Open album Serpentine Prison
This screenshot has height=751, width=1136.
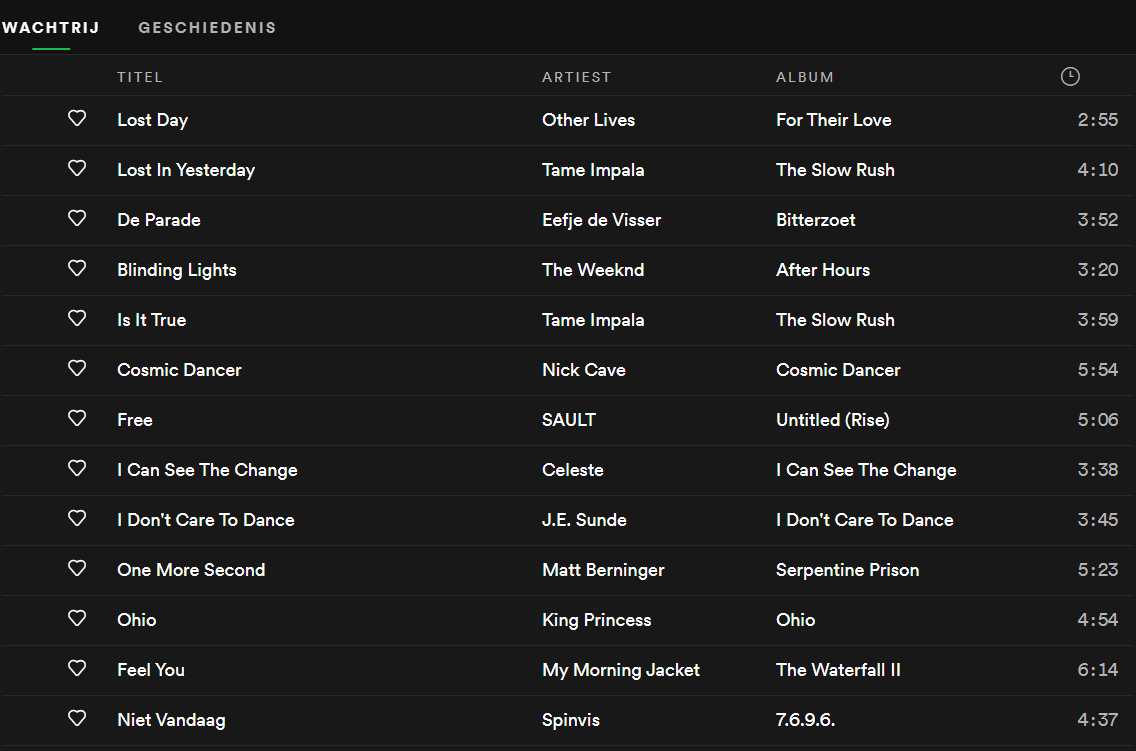click(x=848, y=570)
